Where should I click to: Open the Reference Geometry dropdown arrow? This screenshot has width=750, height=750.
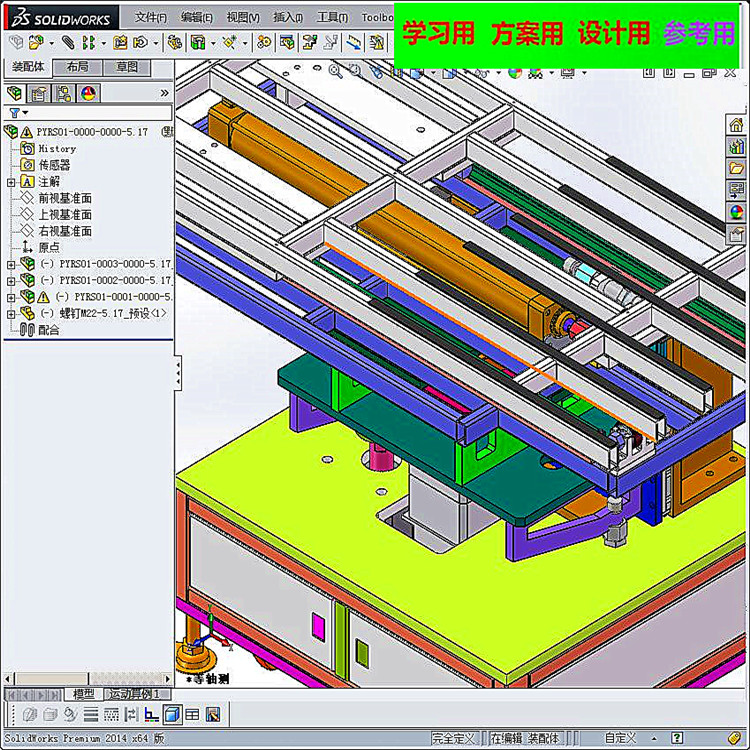click(245, 44)
